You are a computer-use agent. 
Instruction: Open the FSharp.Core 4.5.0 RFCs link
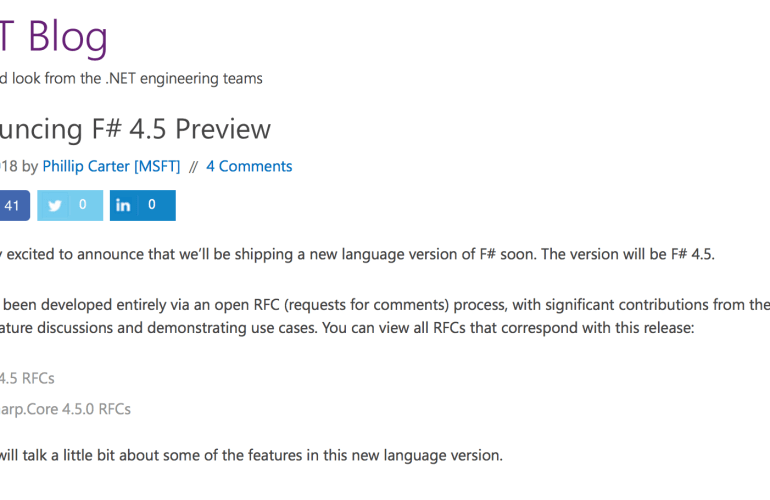(65, 408)
